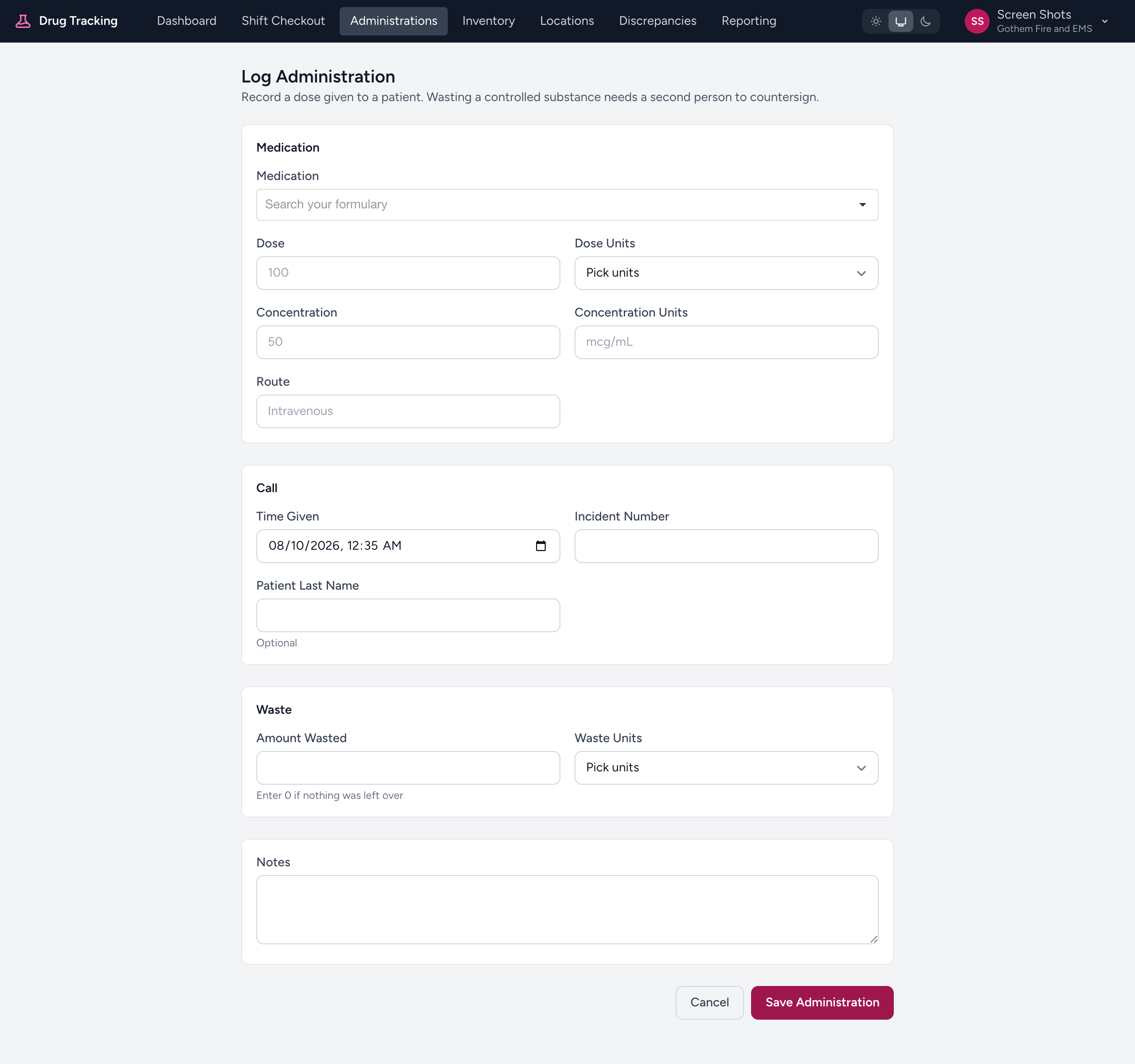Open the Discrepancies page
Viewport: 1135px width, 1064px height.
pyautogui.click(x=658, y=21)
